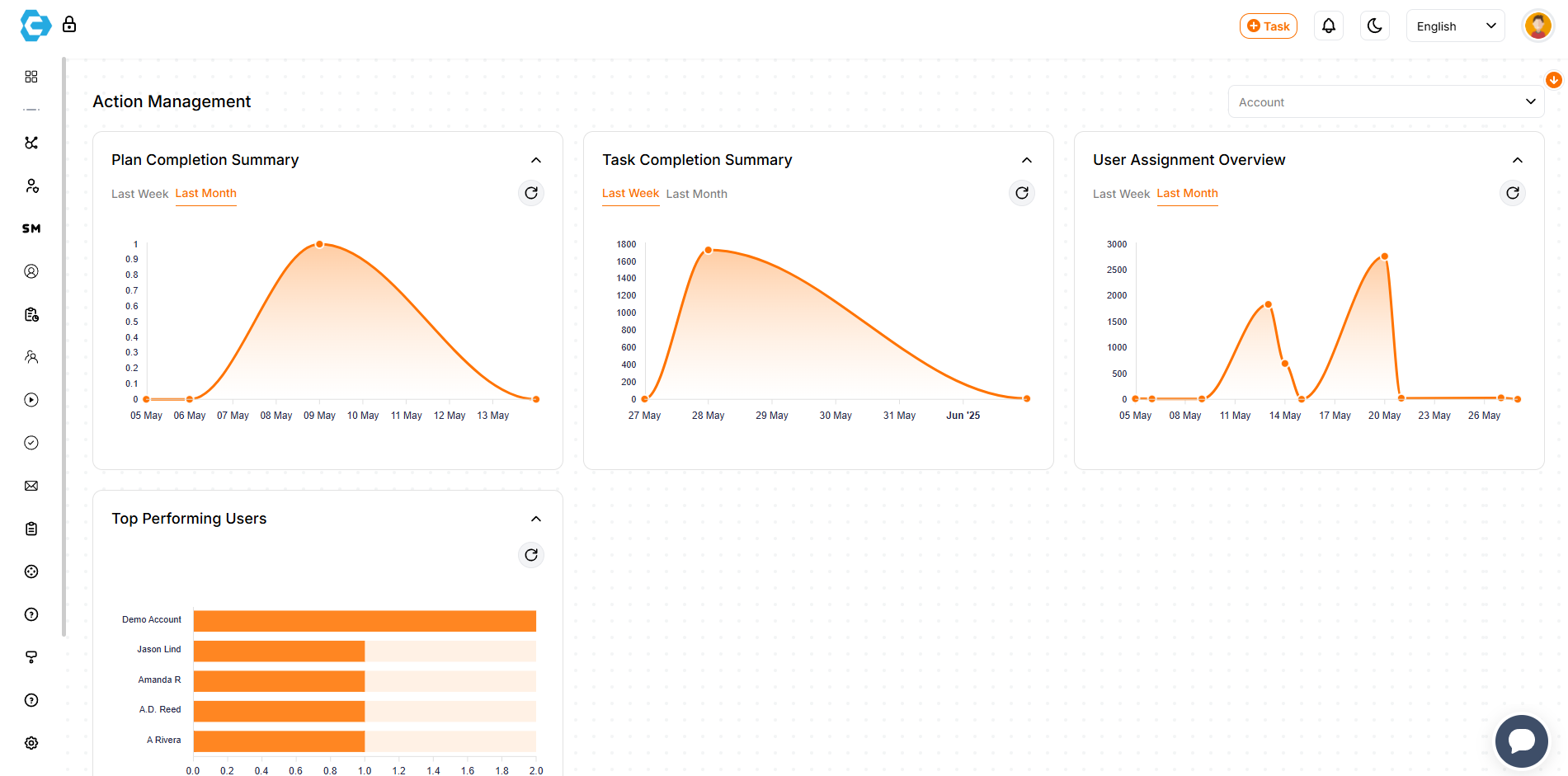Collapse the Plan Completion Summary panel
1568x776 pixels.
pos(536,160)
